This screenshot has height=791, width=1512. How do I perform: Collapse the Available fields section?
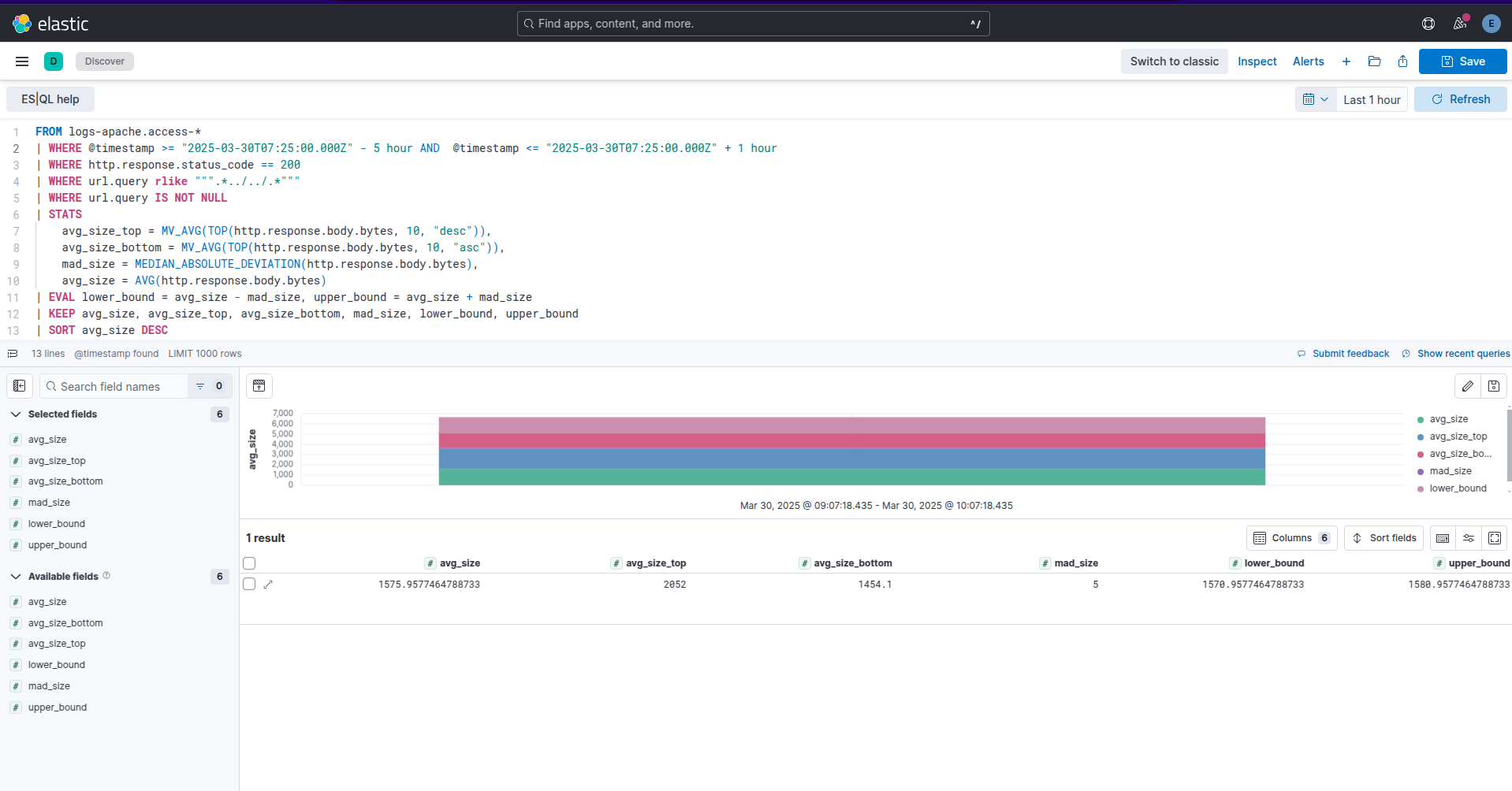point(16,577)
